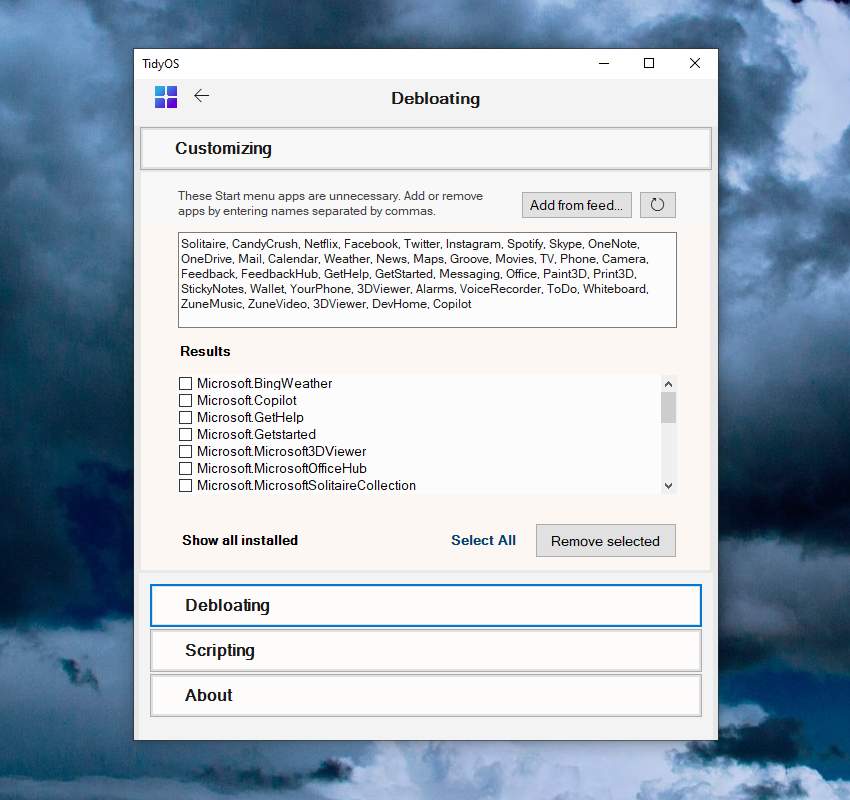Click the TidyOS four-square logo icon

[x=166, y=97]
